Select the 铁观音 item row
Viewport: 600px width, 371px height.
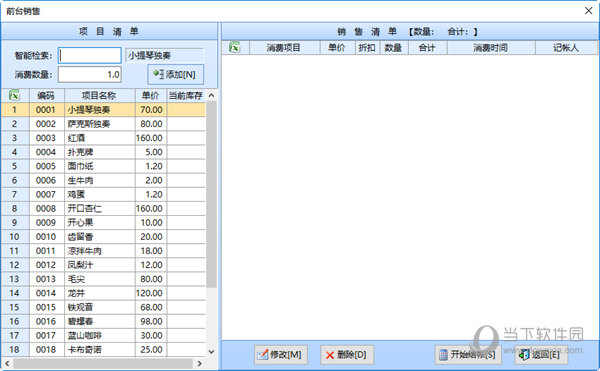(x=103, y=307)
